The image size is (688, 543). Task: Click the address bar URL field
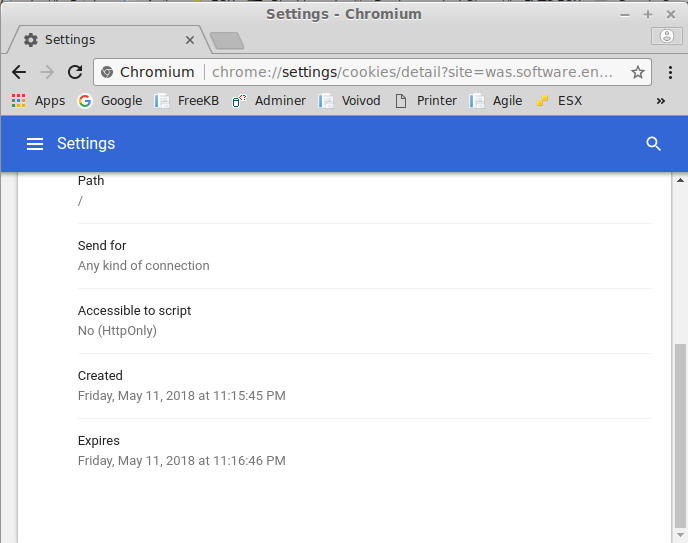click(412, 72)
